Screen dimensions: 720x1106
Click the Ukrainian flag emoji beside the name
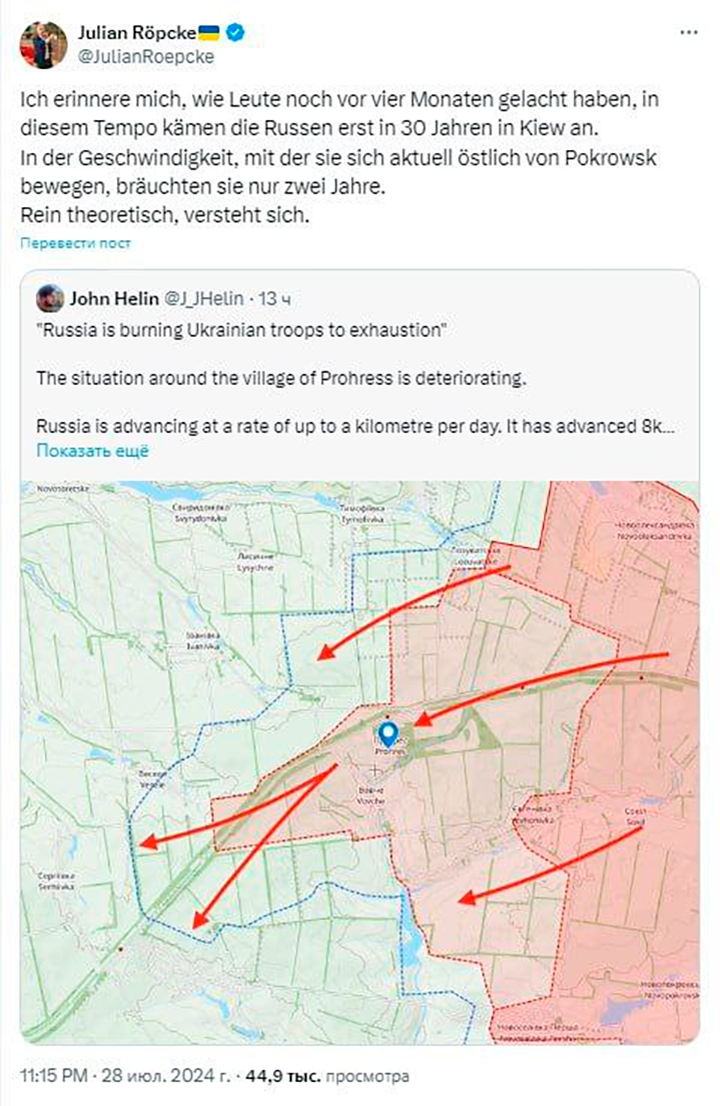click(210, 34)
